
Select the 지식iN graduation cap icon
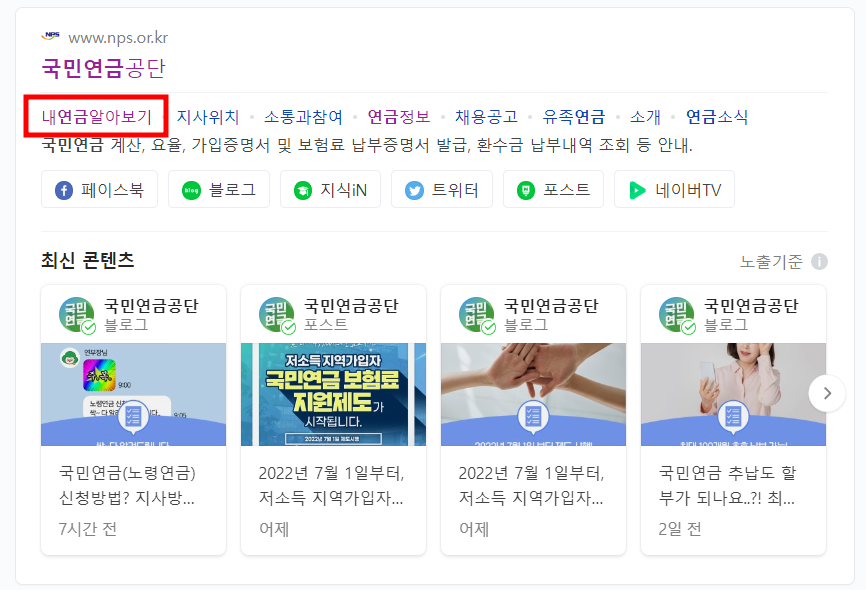(303, 191)
